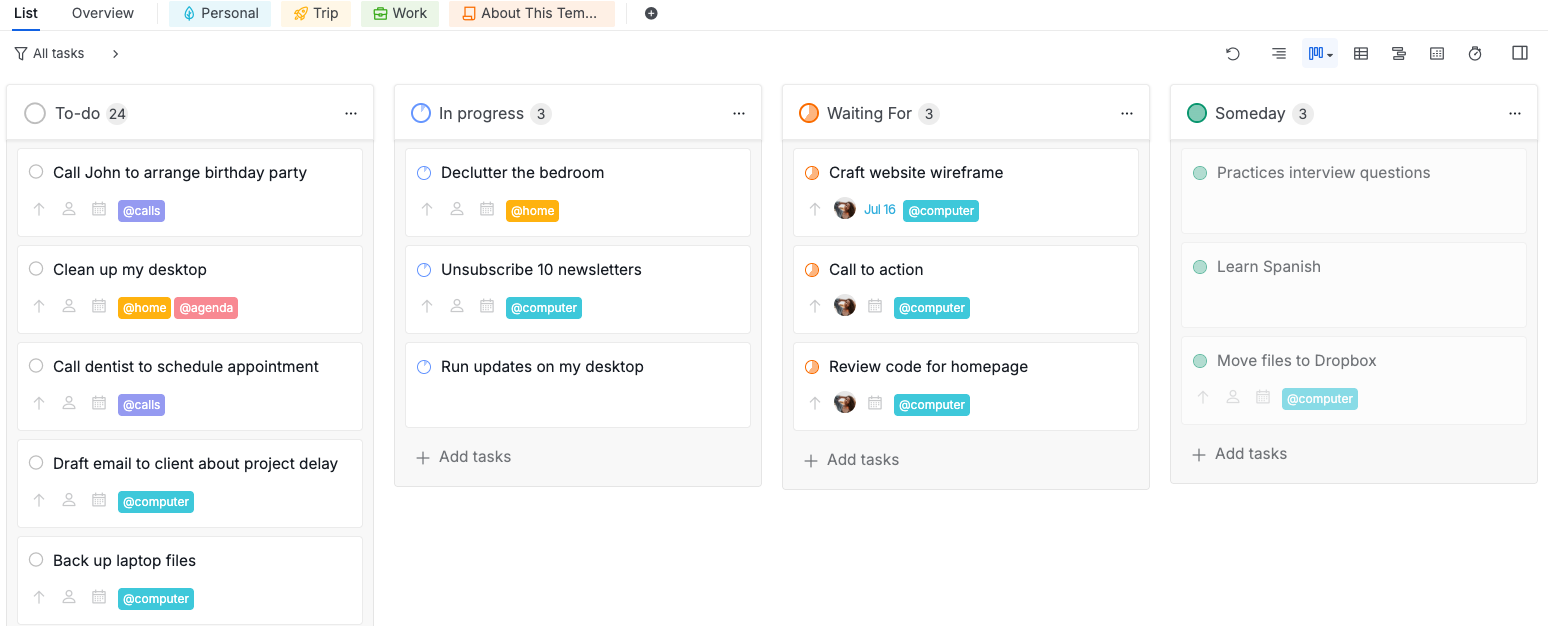The height and width of the screenshot is (626, 1548).
Task: Open the kanban board view dropdown
Action: pyautogui.click(x=1320, y=54)
